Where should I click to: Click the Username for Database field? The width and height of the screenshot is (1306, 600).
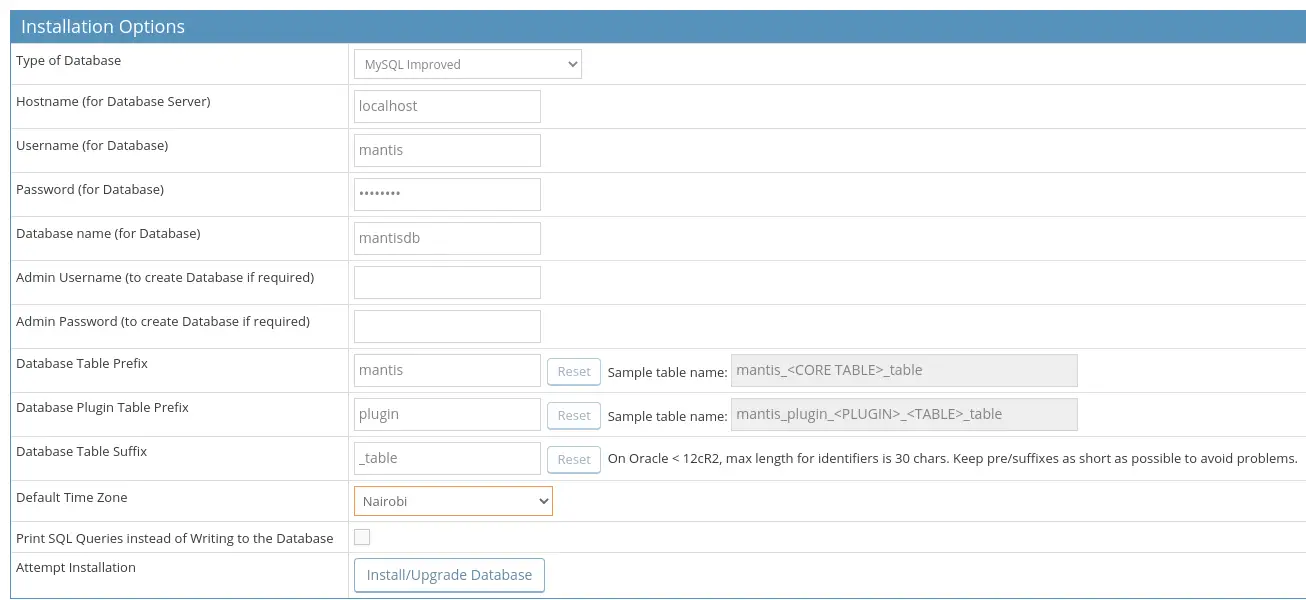pos(446,150)
